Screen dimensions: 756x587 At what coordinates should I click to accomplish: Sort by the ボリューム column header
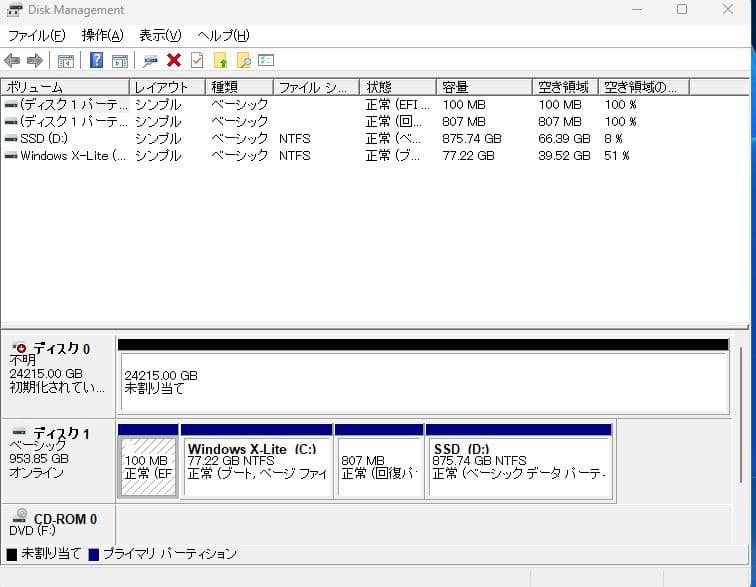tap(65, 87)
